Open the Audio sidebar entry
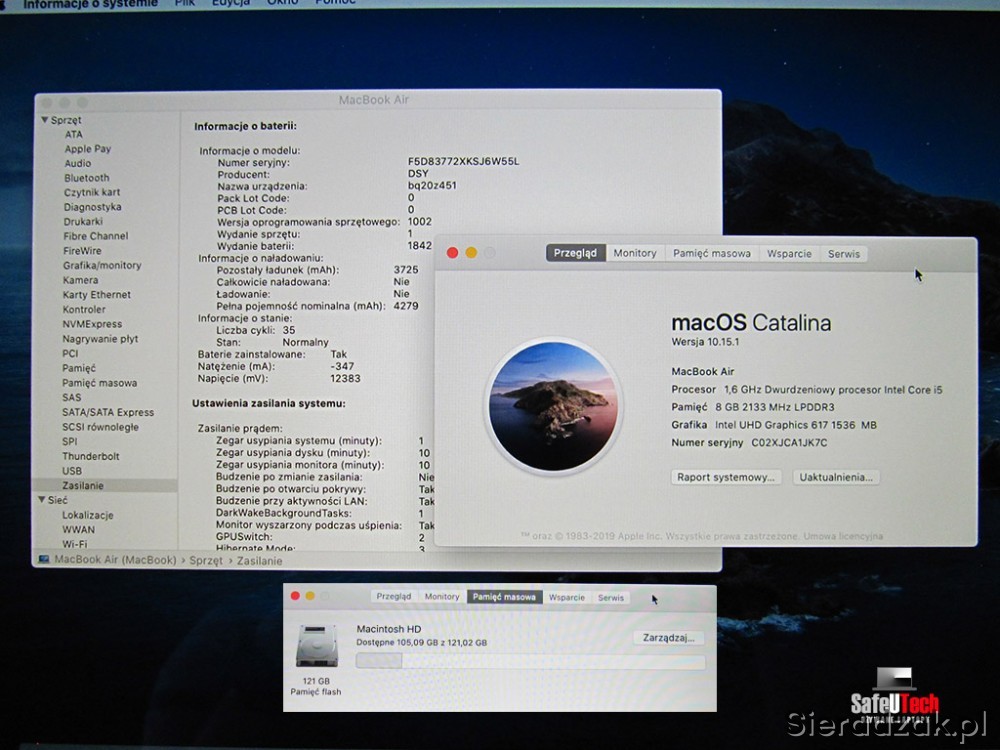 (x=77, y=163)
